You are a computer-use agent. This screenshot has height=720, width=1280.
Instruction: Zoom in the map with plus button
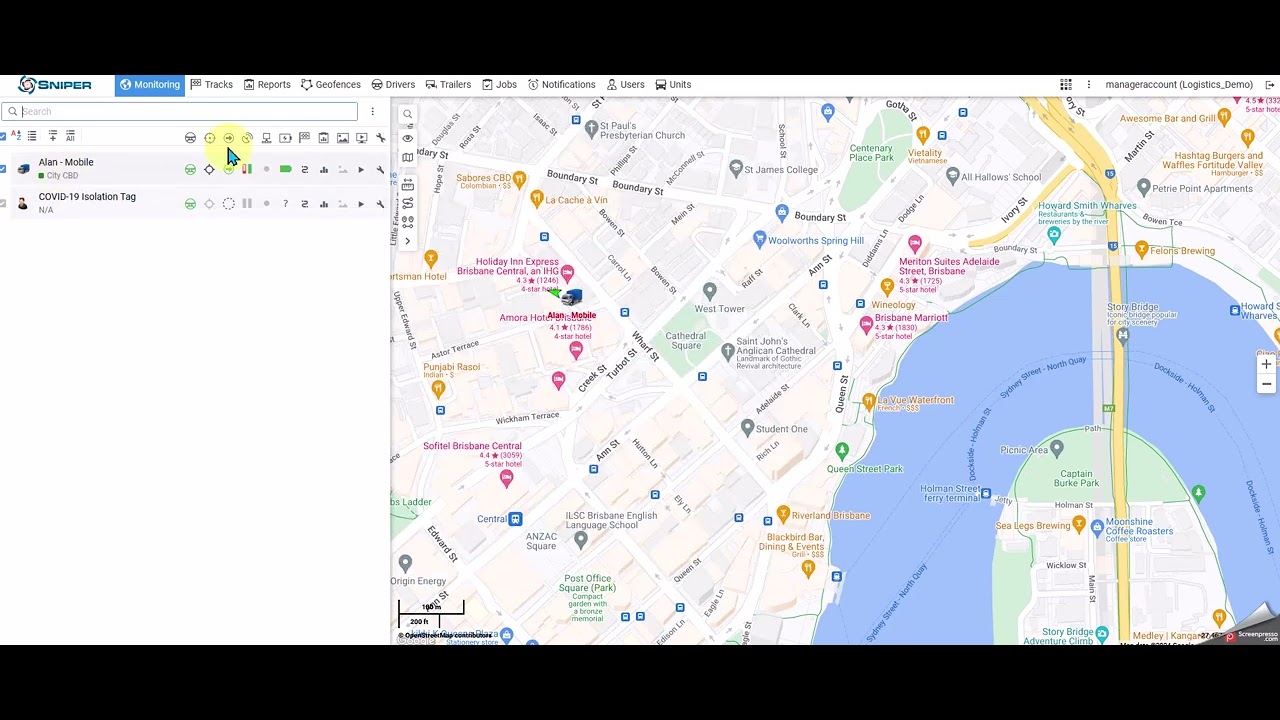[x=1266, y=364]
